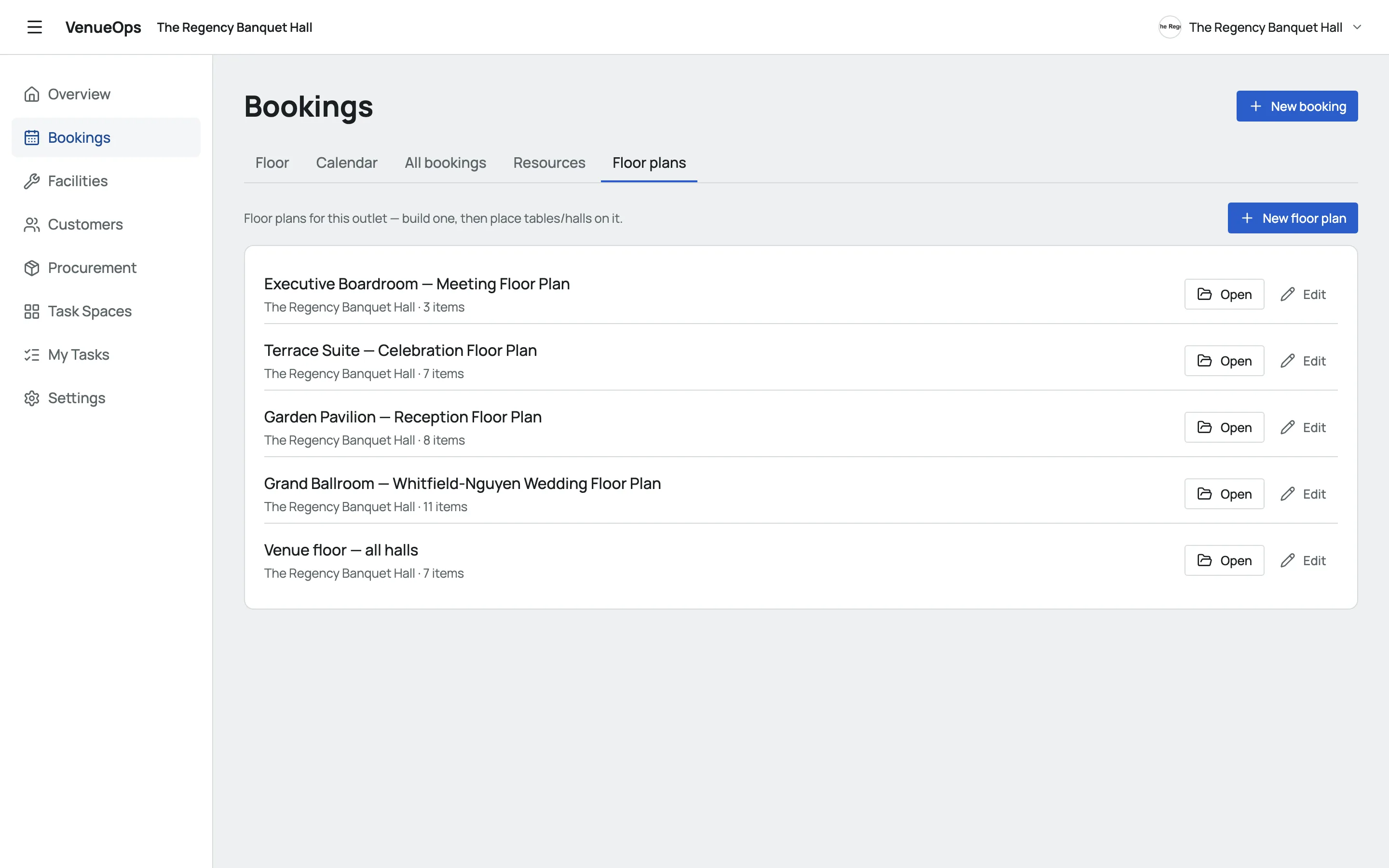Click 'Grand Ballroom — Whitfield-Nguyen Wedding Floor Plan' title

pos(462,484)
